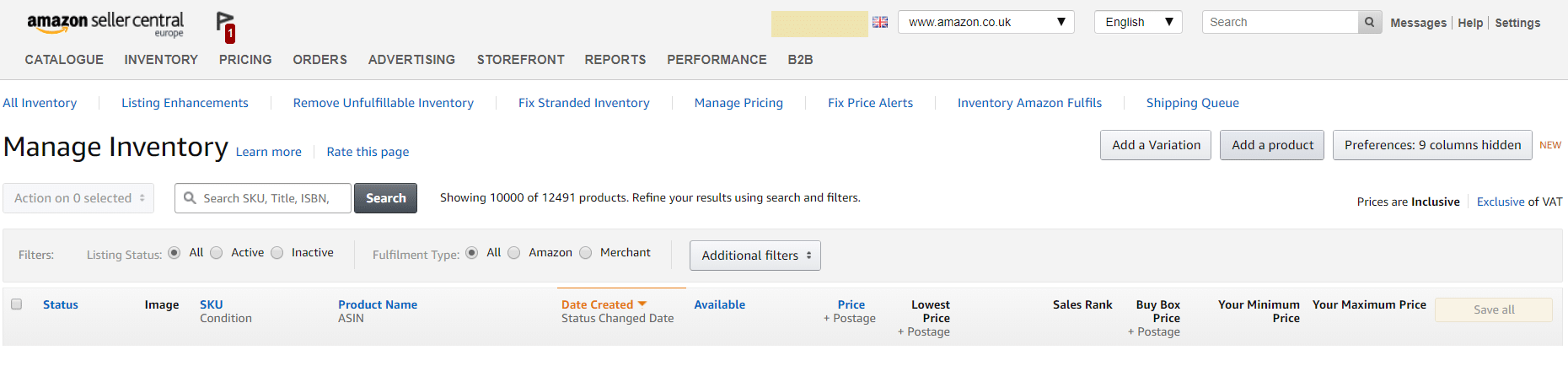Open the INVENTORY menu
Image resolution: width=1568 pixels, height=366 pixels.
[x=161, y=60]
